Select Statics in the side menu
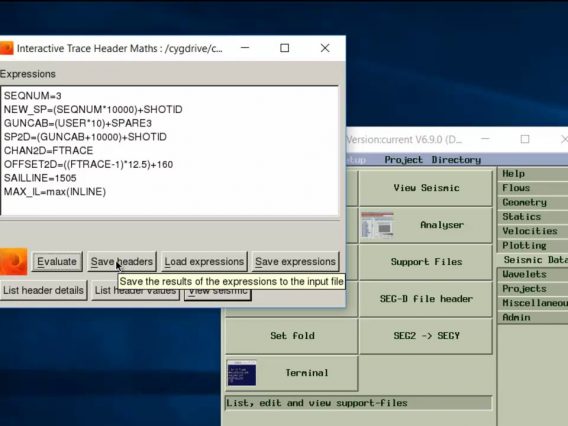The image size is (568, 426). (x=532, y=217)
